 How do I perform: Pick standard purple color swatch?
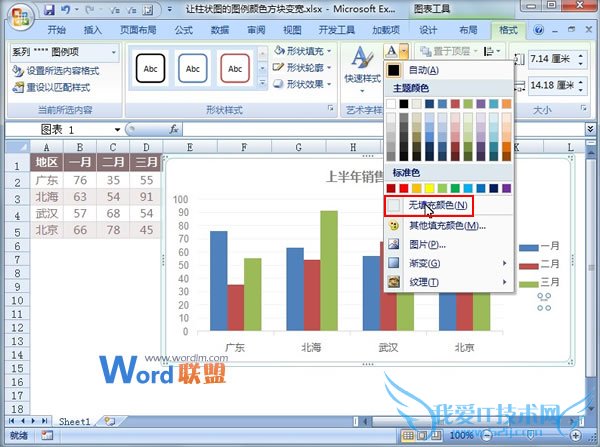point(507,188)
